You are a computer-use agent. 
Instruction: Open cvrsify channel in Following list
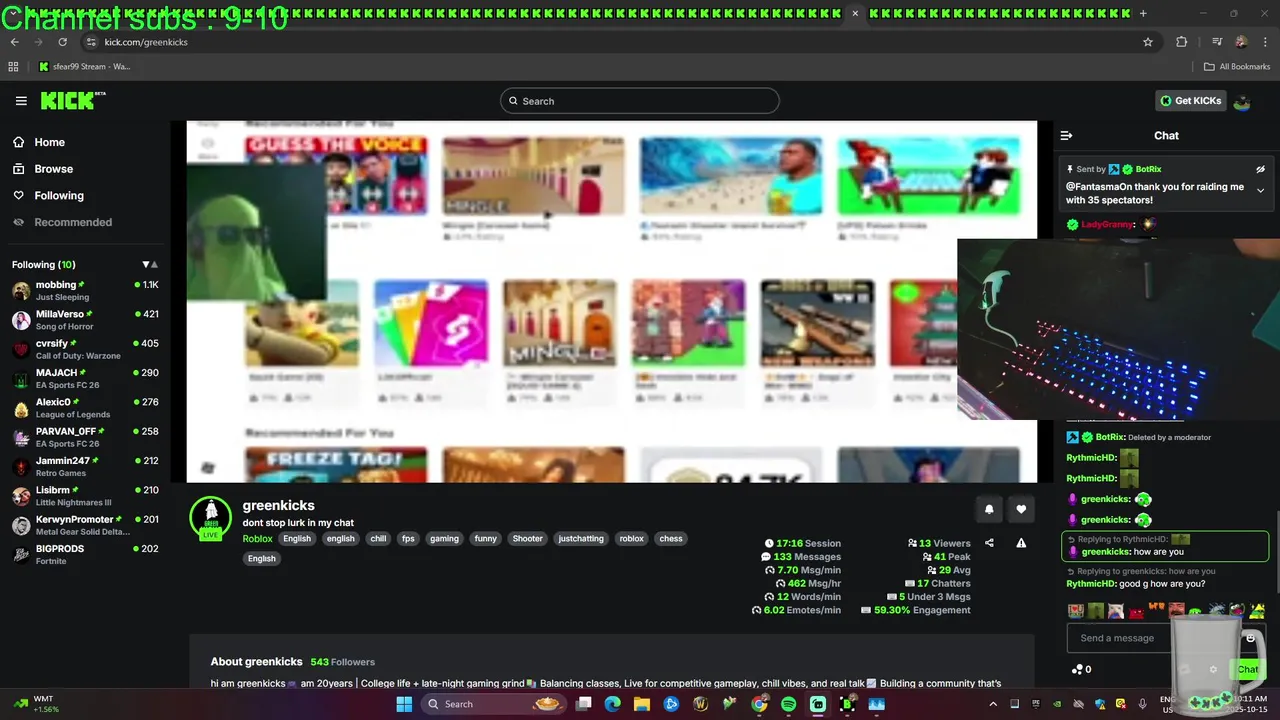pos(85,349)
